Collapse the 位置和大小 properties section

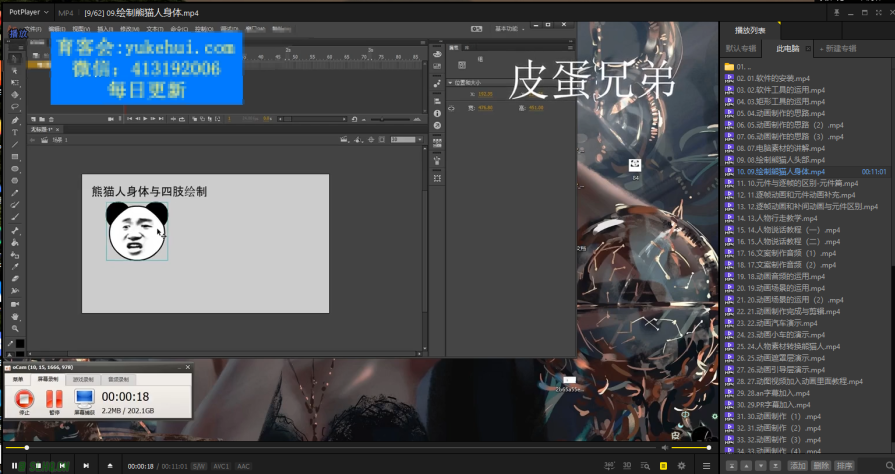450,83
